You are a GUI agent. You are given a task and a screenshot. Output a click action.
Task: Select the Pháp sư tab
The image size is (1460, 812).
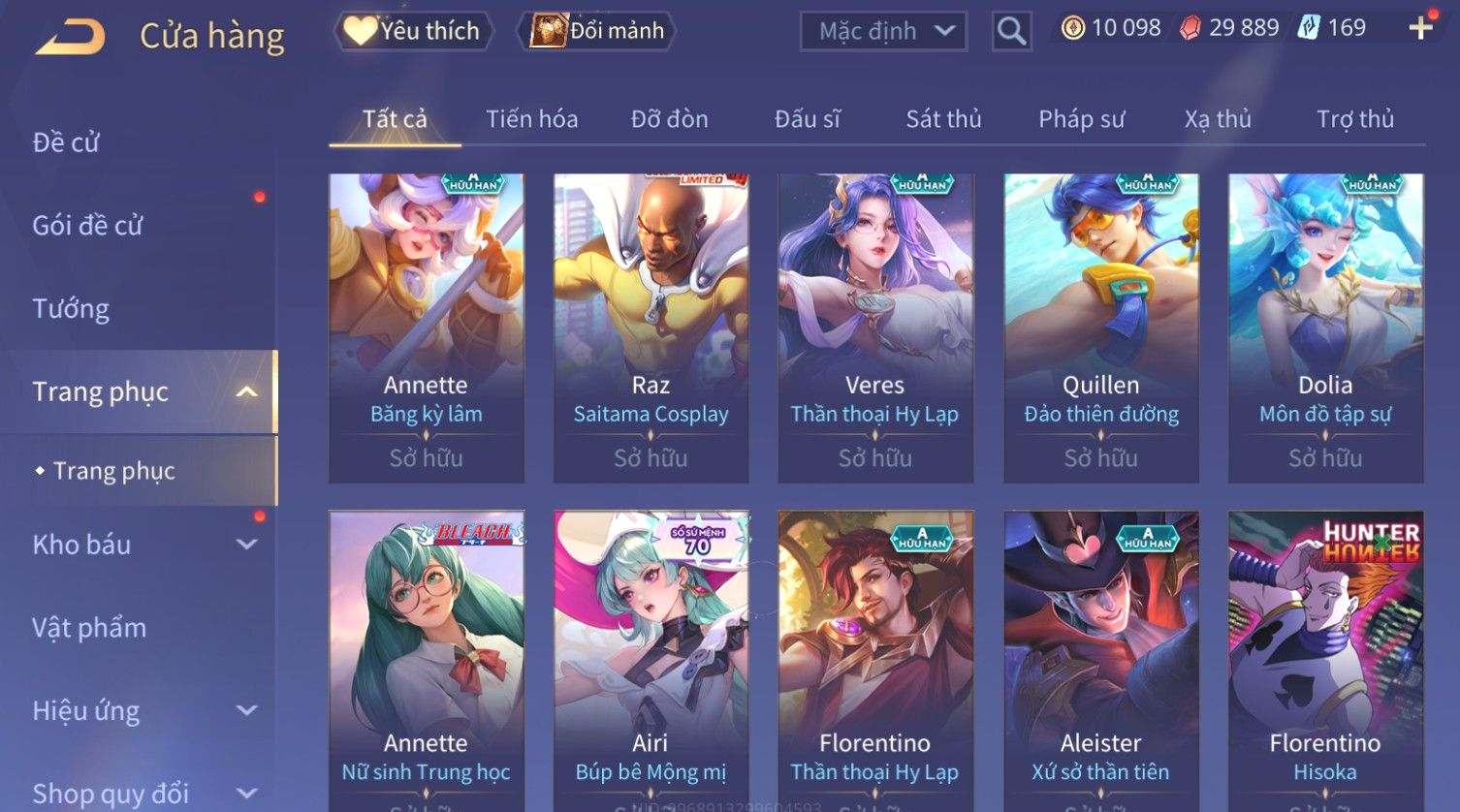[1081, 119]
